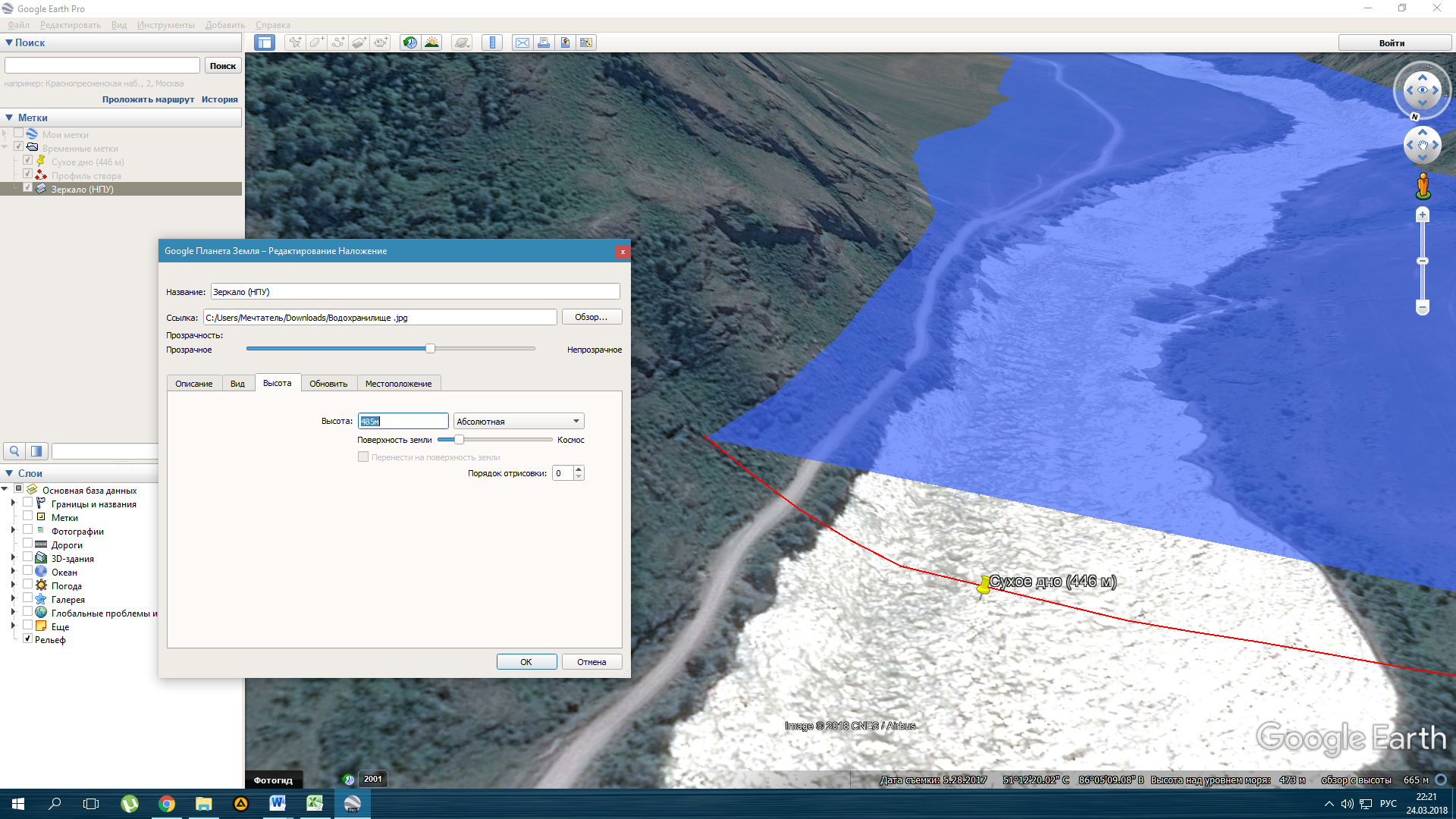The width and height of the screenshot is (1456, 819).
Task: Switch to the Описание tab
Action: tap(194, 384)
